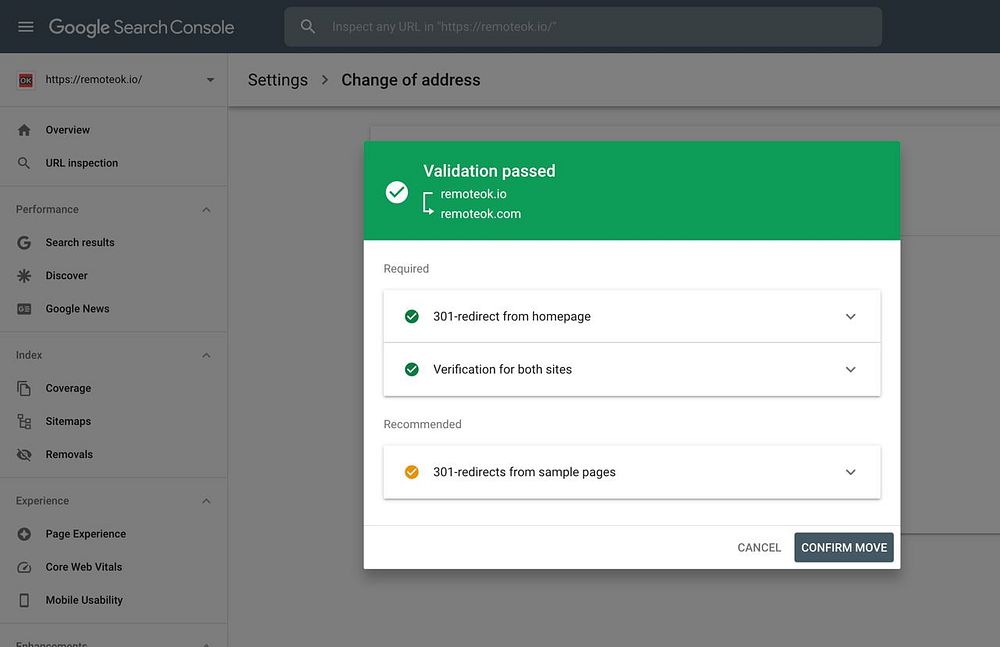
Task: Collapse the Performance section
Action: click(206, 210)
